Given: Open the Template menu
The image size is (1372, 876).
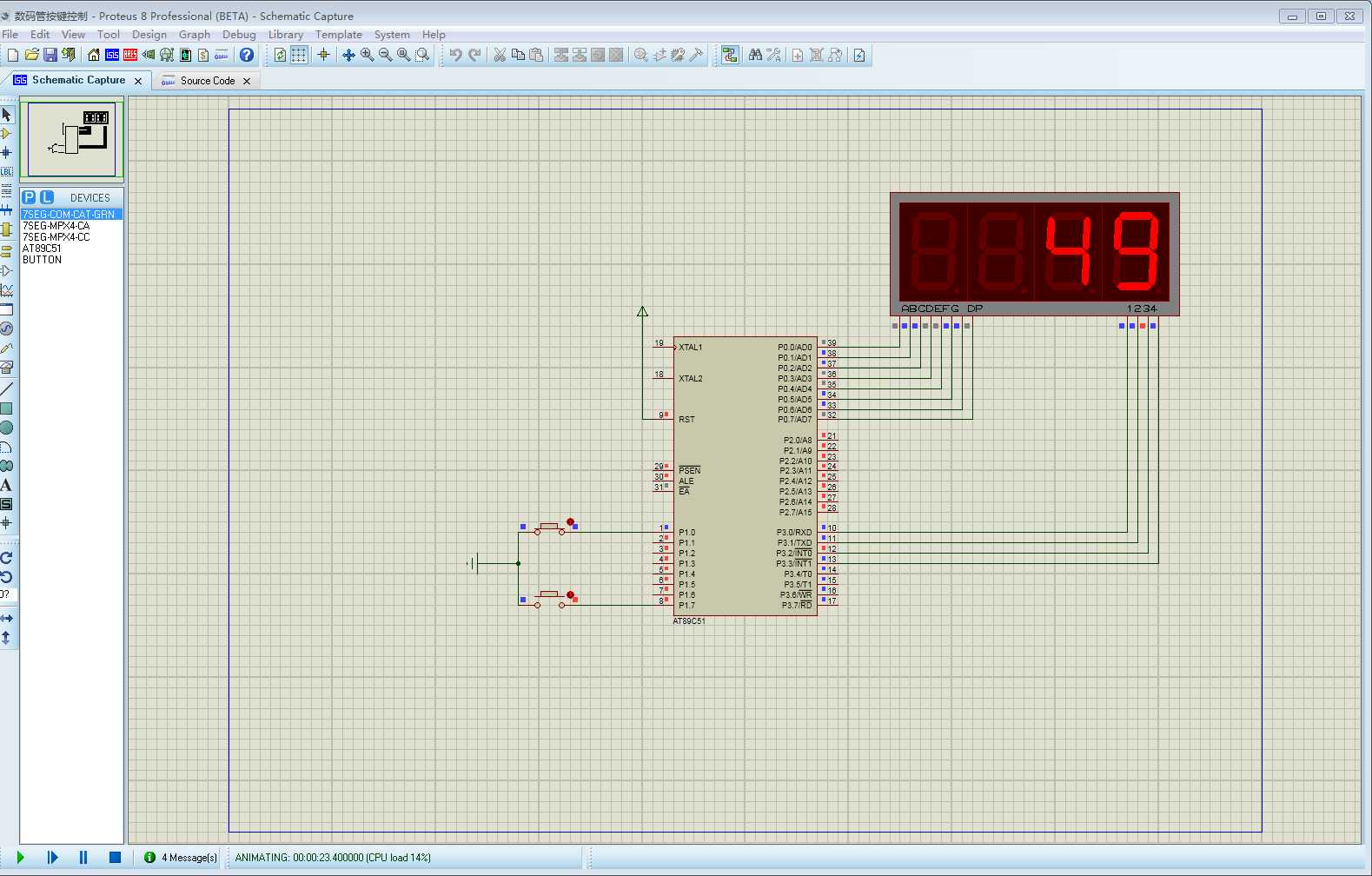Looking at the screenshot, I should coord(339,35).
